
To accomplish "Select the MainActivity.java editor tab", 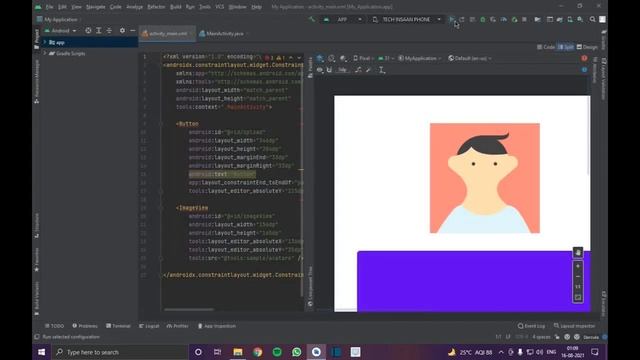I will (x=224, y=34).
